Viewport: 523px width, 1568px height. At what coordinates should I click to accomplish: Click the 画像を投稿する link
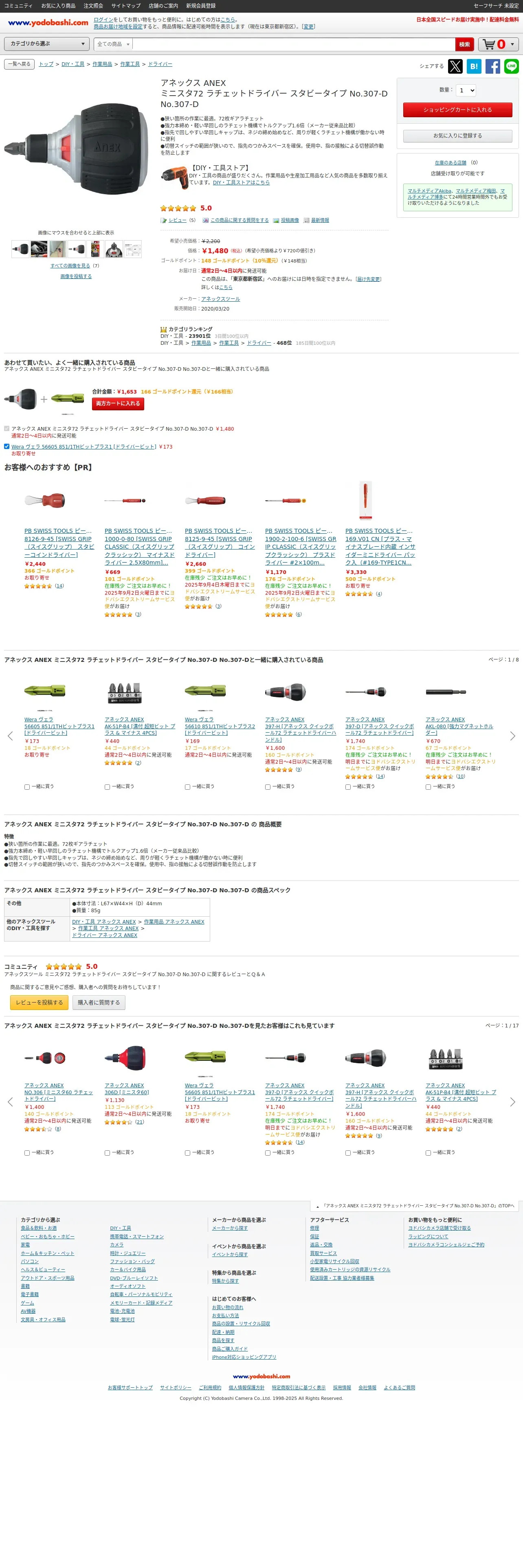click(x=76, y=276)
